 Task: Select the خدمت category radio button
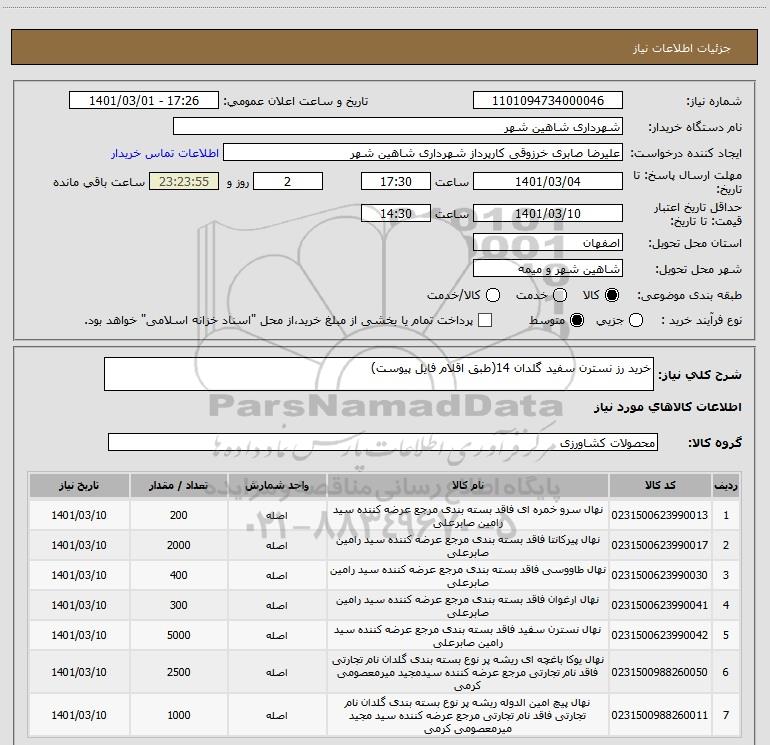[x=560, y=295]
